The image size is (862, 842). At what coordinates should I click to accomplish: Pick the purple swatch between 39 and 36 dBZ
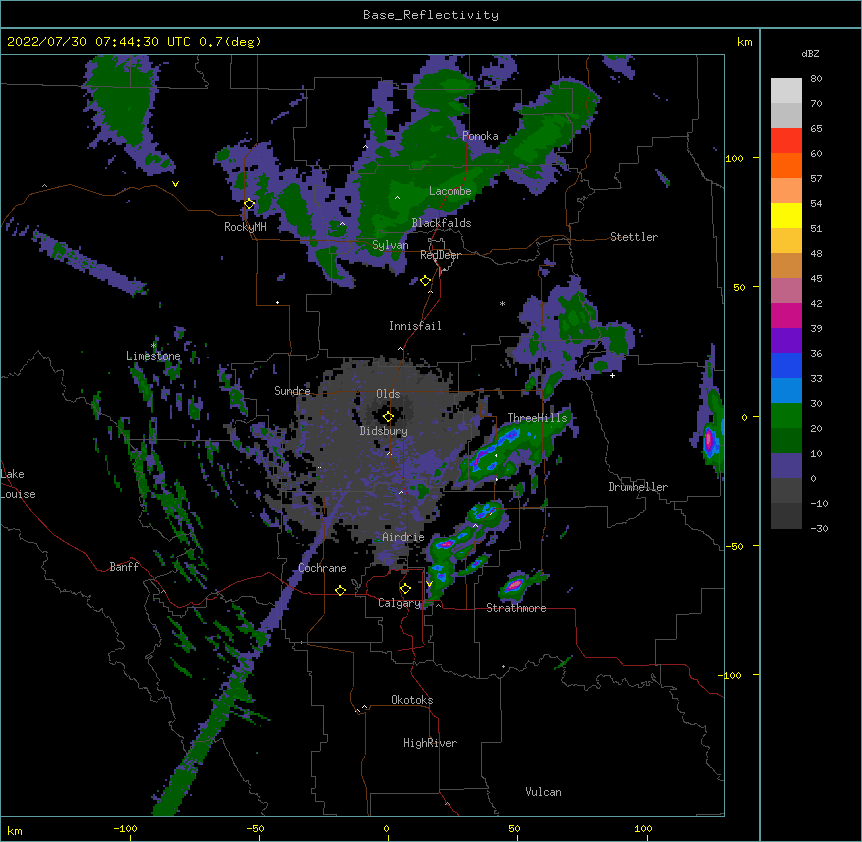786,341
